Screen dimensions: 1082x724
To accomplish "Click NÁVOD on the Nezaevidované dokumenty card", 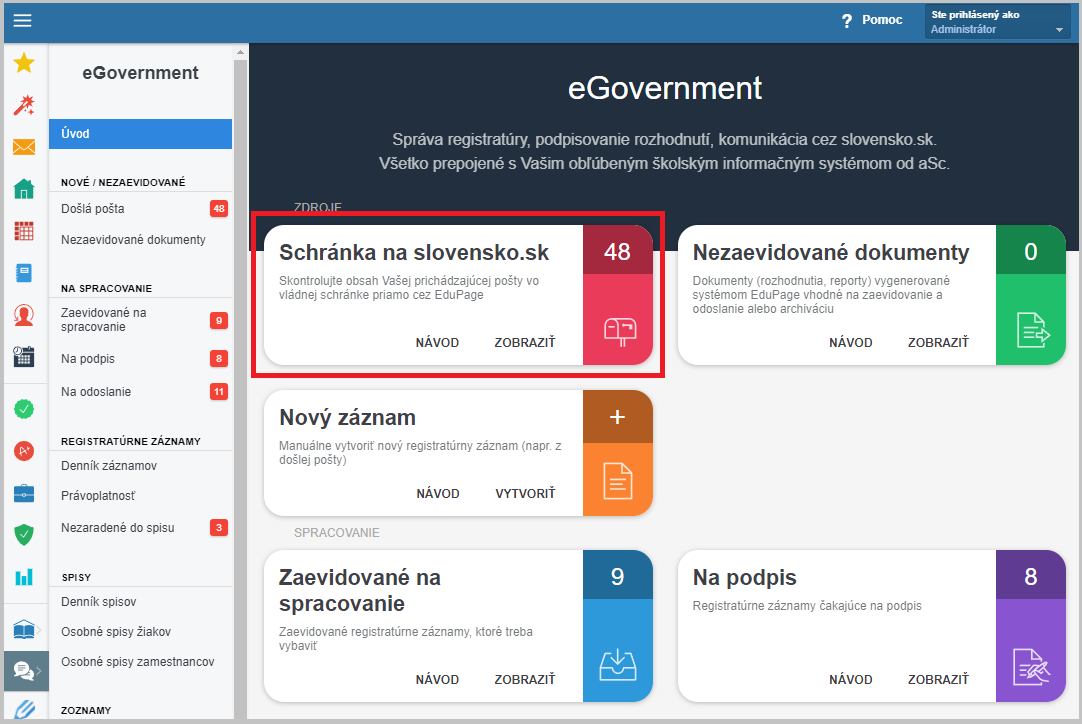I will 851,342.
